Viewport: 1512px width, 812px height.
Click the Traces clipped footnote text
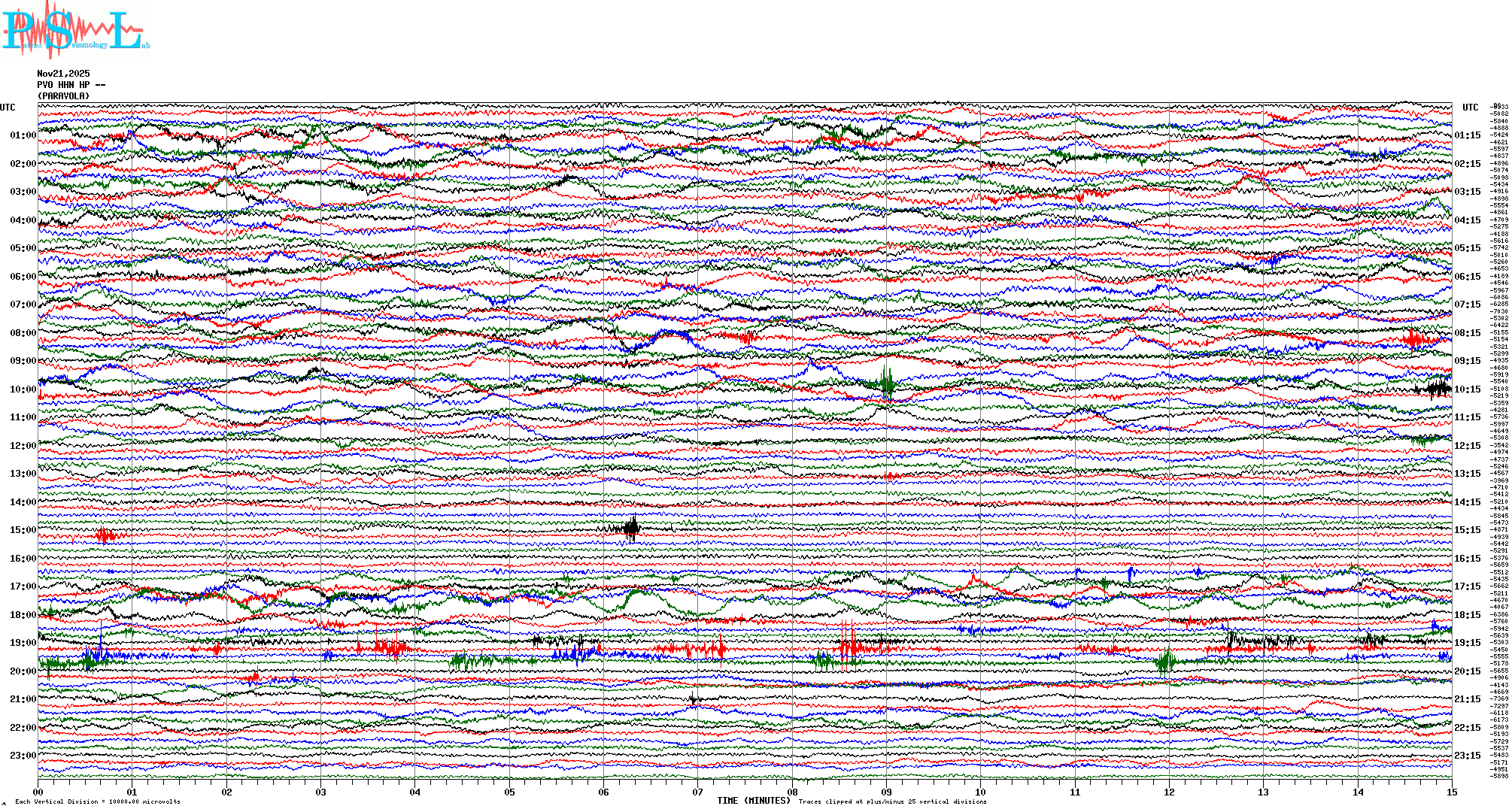[892, 801]
